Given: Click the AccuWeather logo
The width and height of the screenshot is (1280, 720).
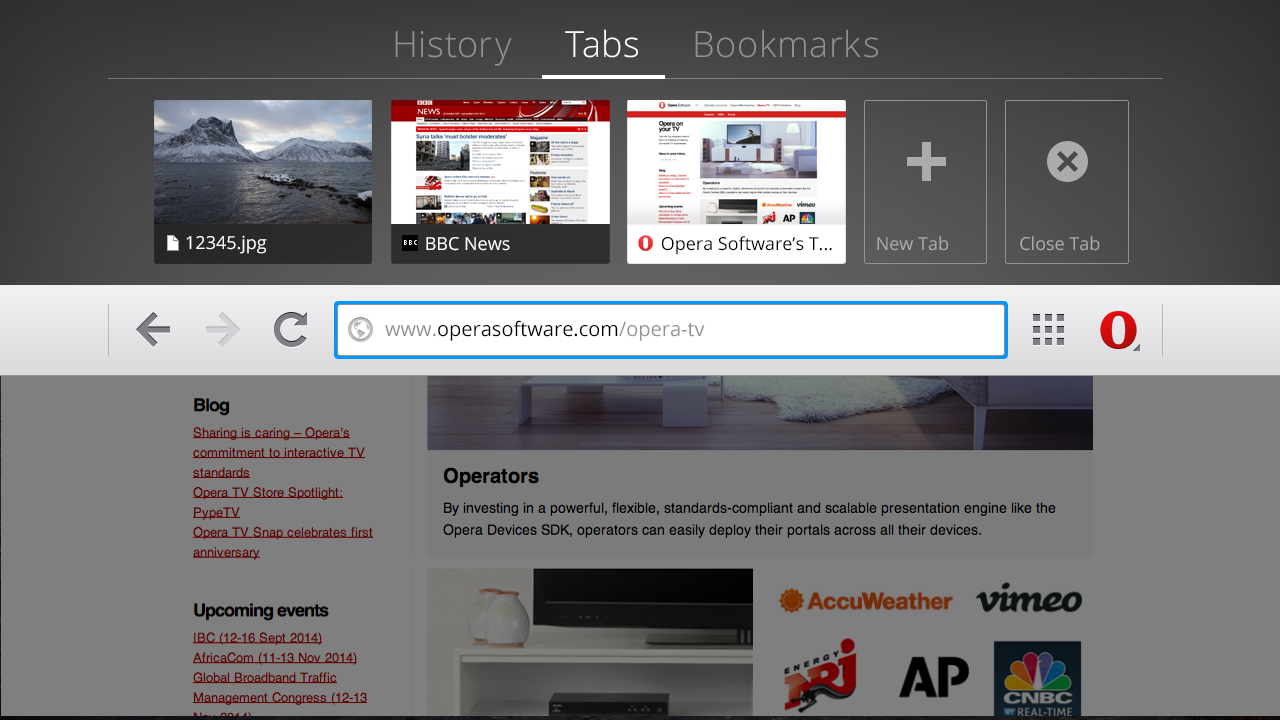Looking at the screenshot, I should [x=866, y=601].
